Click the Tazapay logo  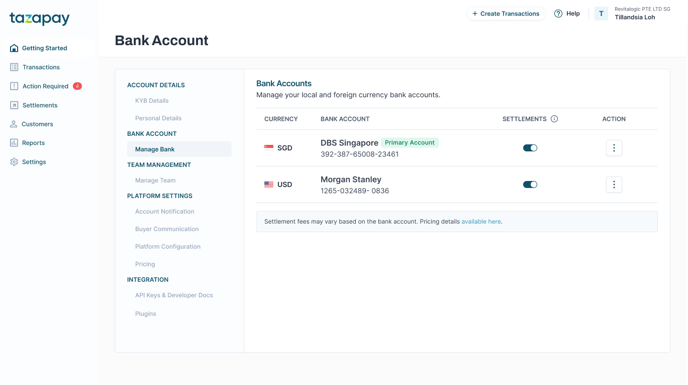pyautogui.click(x=39, y=18)
